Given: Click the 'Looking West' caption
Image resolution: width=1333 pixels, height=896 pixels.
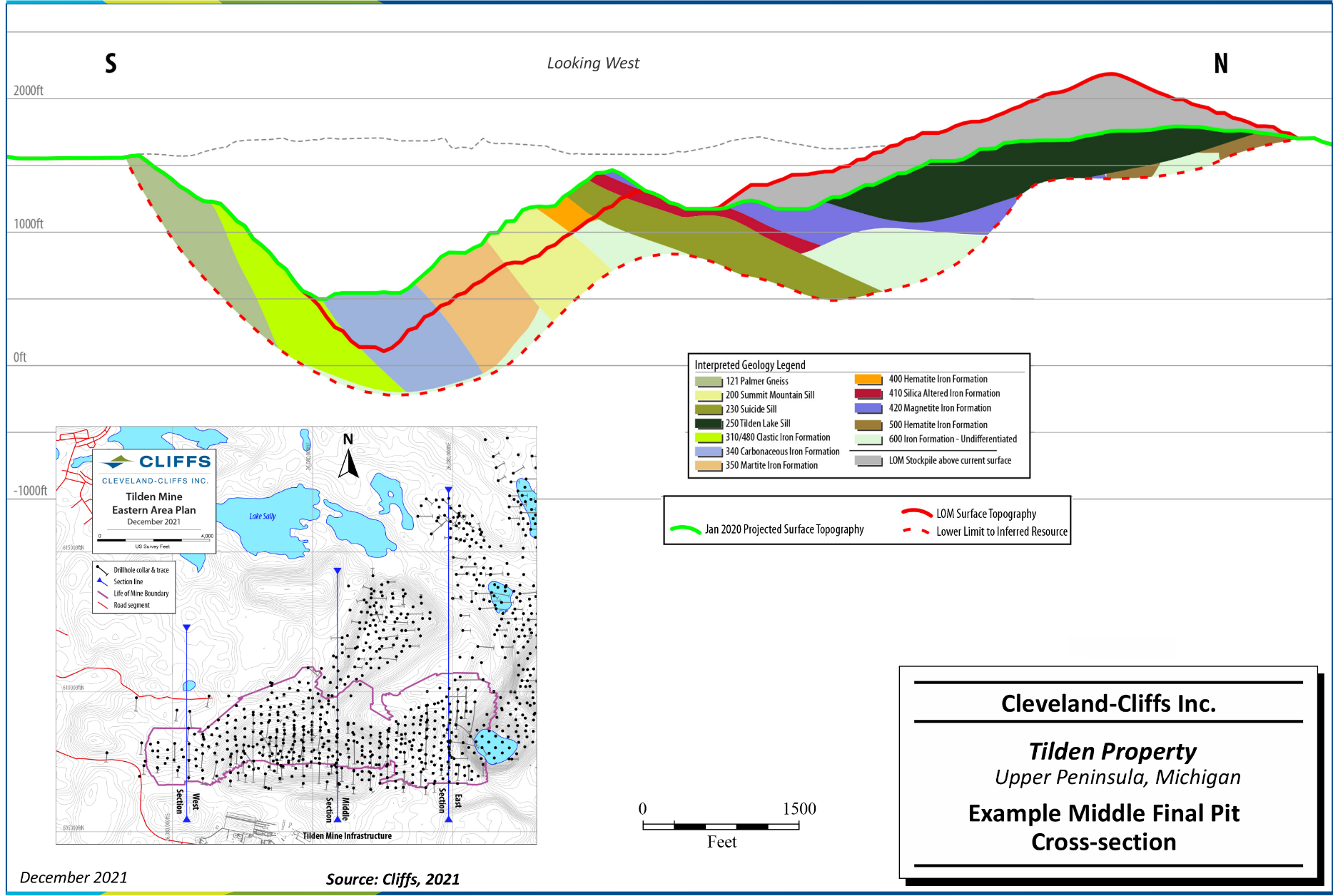Looking at the screenshot, I should [593, 63].
